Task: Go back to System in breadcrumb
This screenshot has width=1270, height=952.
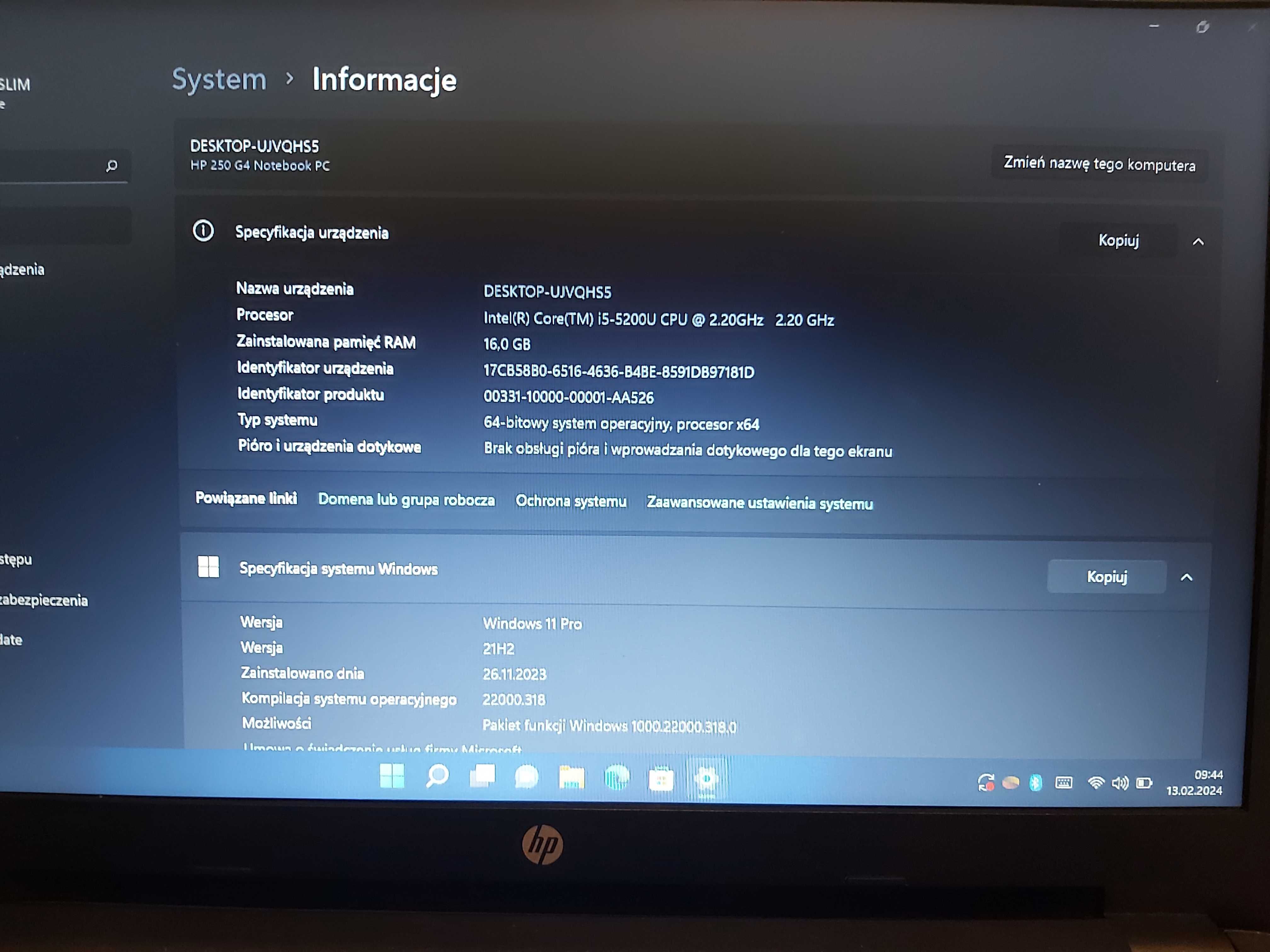Action: tap(219, 79)
